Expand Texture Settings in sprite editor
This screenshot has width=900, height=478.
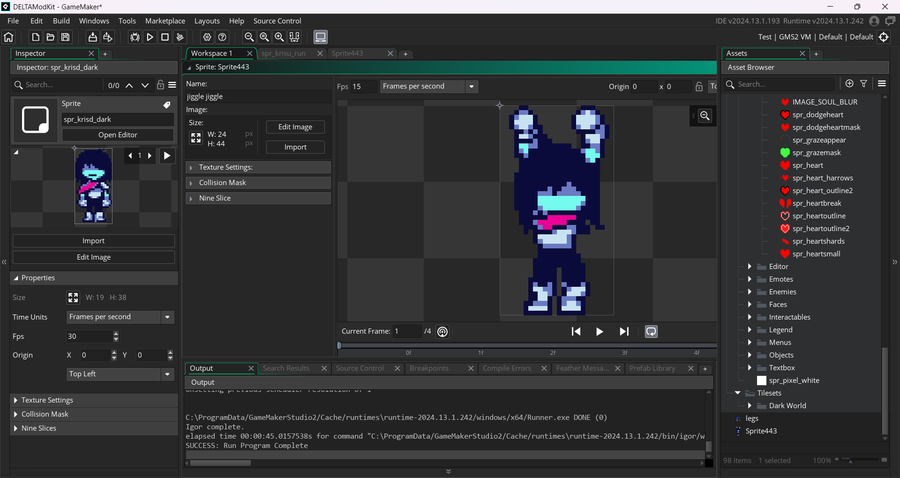(x=258, y=168)
